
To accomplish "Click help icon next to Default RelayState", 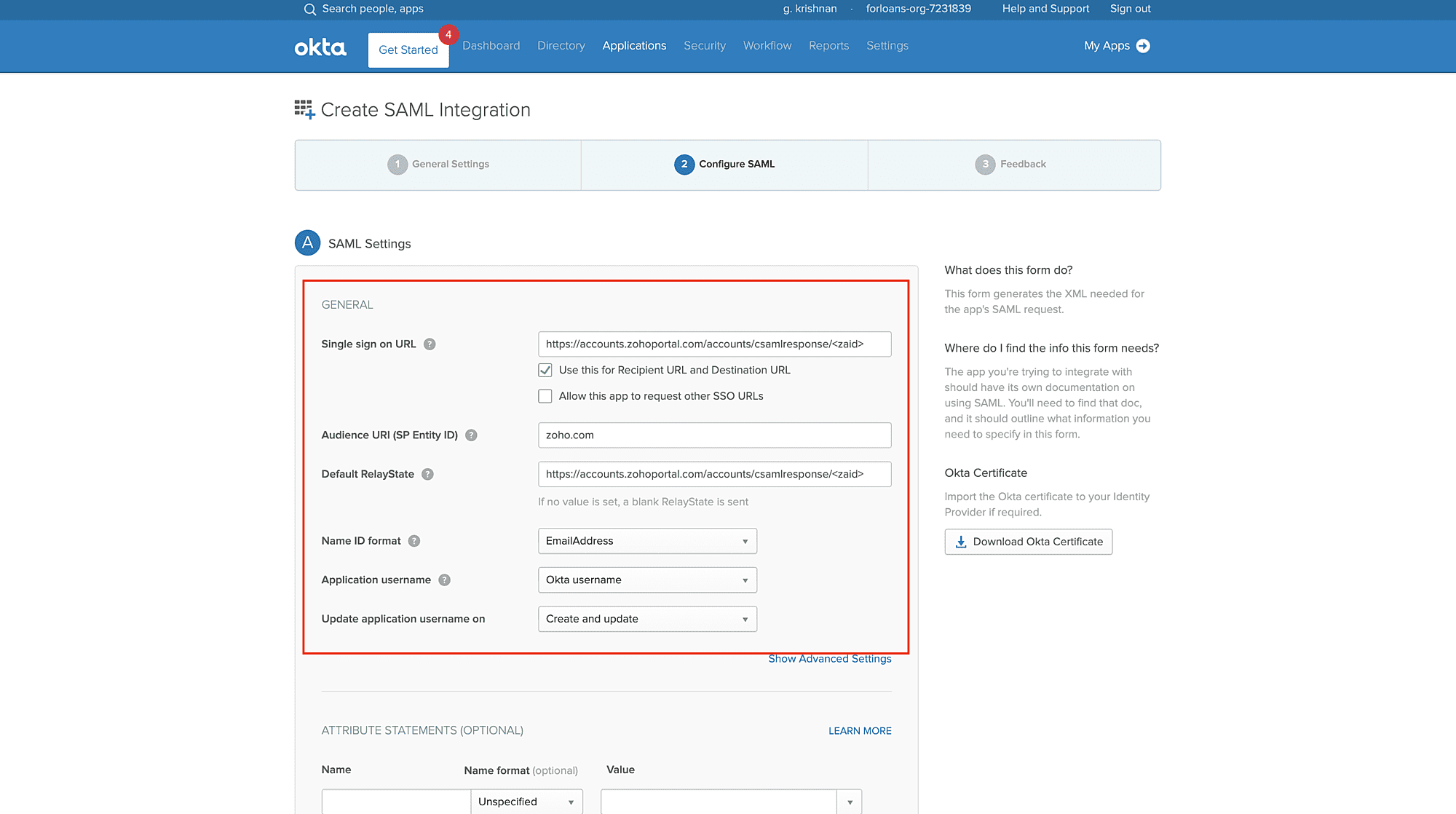I will [x=427, y=474].
